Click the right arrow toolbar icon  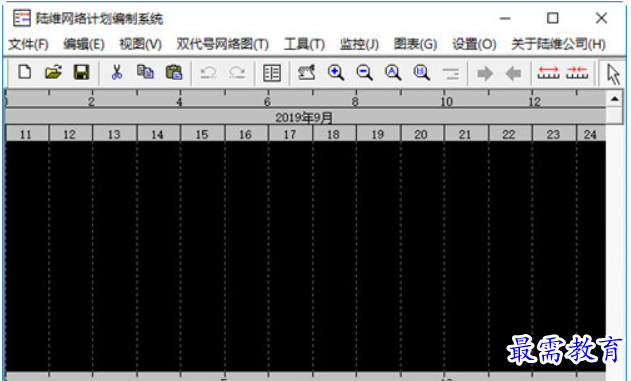(x=485, y=73)
